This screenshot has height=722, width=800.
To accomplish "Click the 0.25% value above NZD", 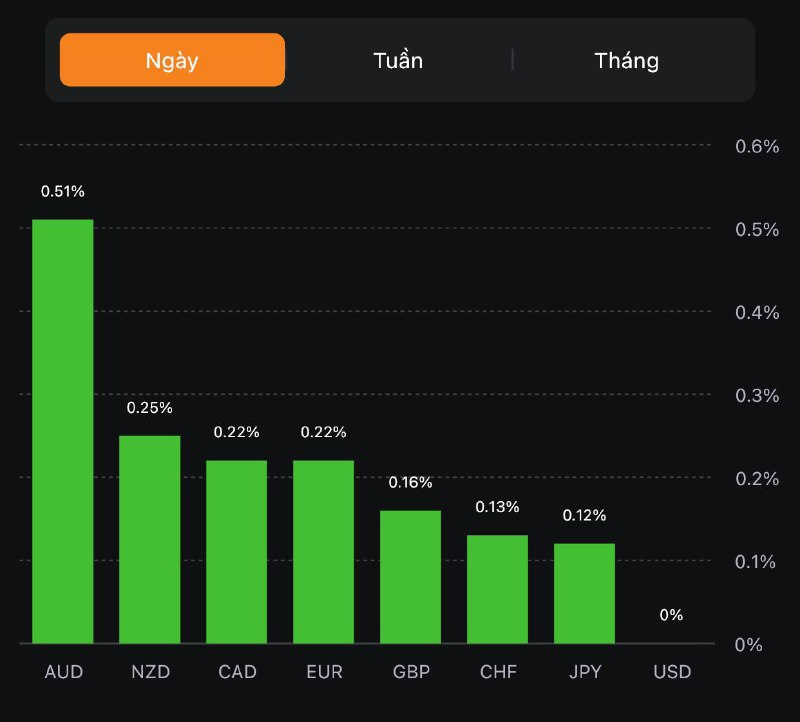I will [x=150, y=408].
